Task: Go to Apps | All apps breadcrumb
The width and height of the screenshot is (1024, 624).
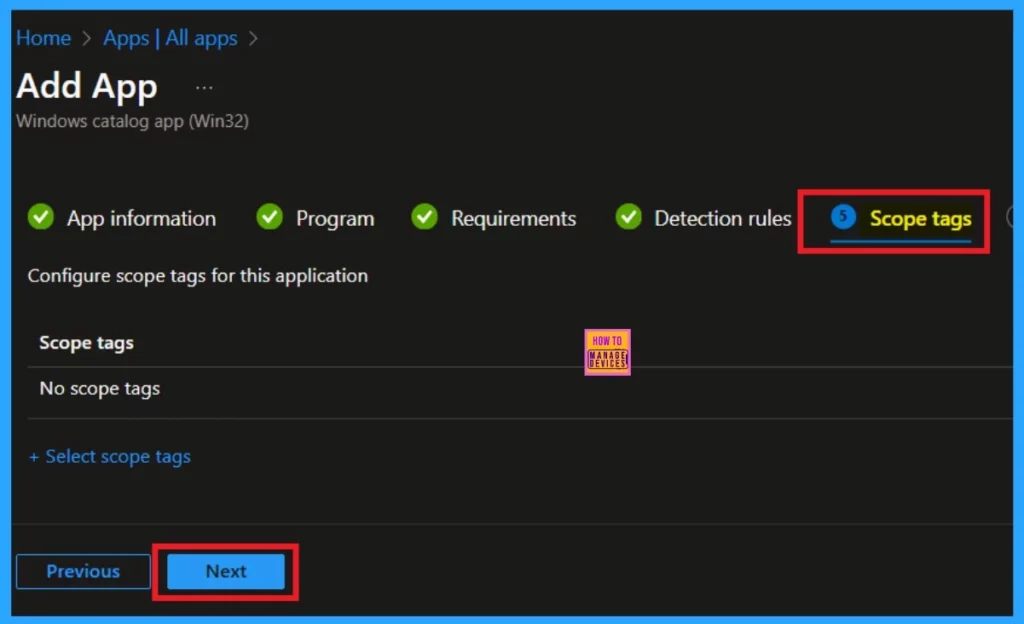Action: coord(170,38)
